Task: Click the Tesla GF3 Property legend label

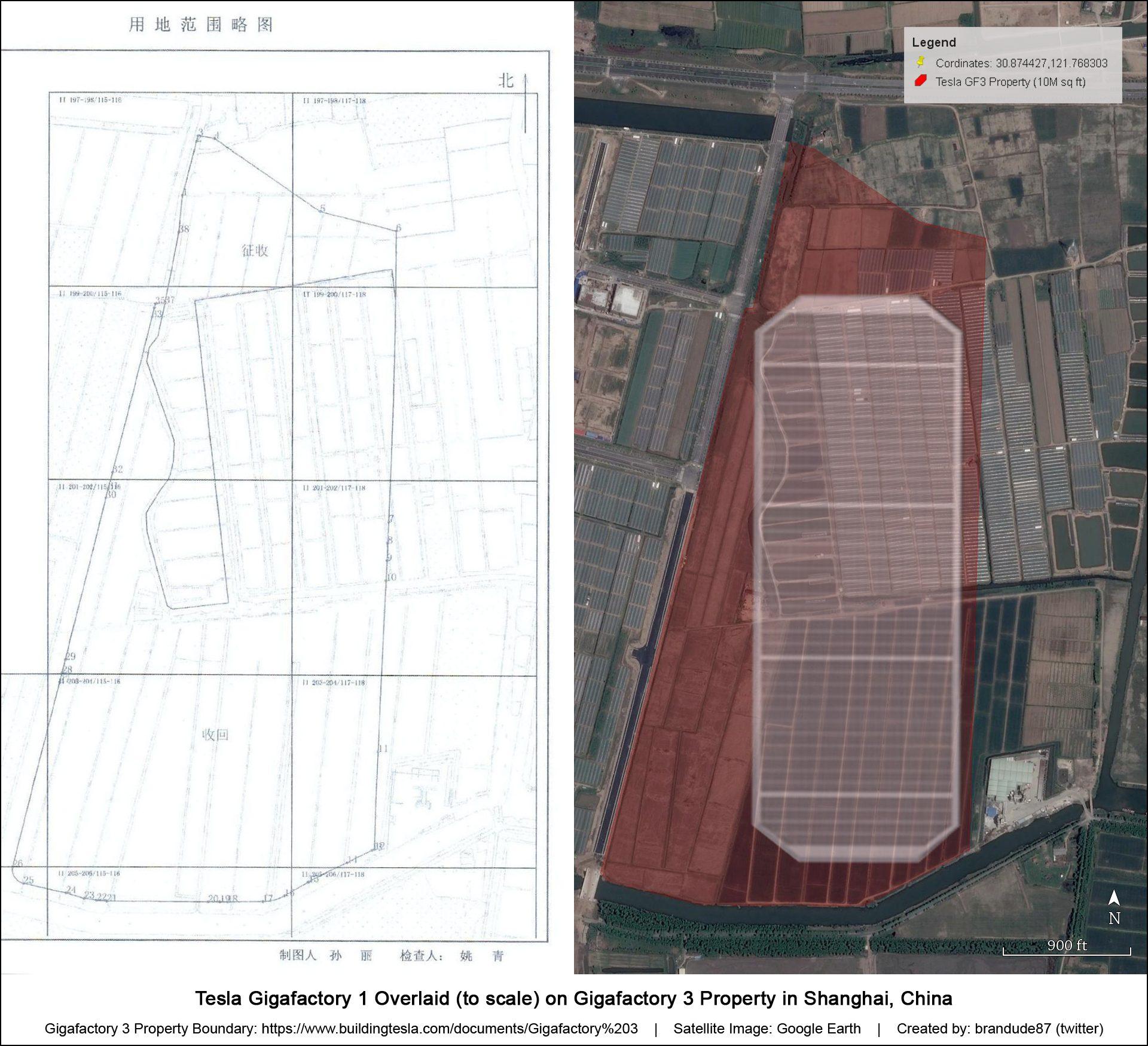Action: click(x=1010, y=82)
